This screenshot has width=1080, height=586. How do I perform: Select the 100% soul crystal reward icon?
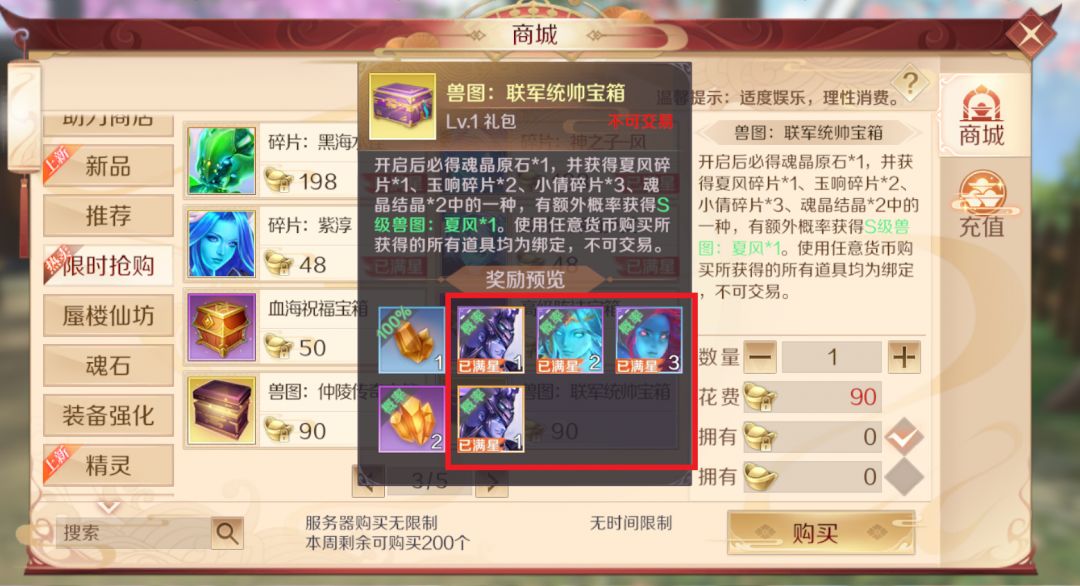tap(411, 340)
